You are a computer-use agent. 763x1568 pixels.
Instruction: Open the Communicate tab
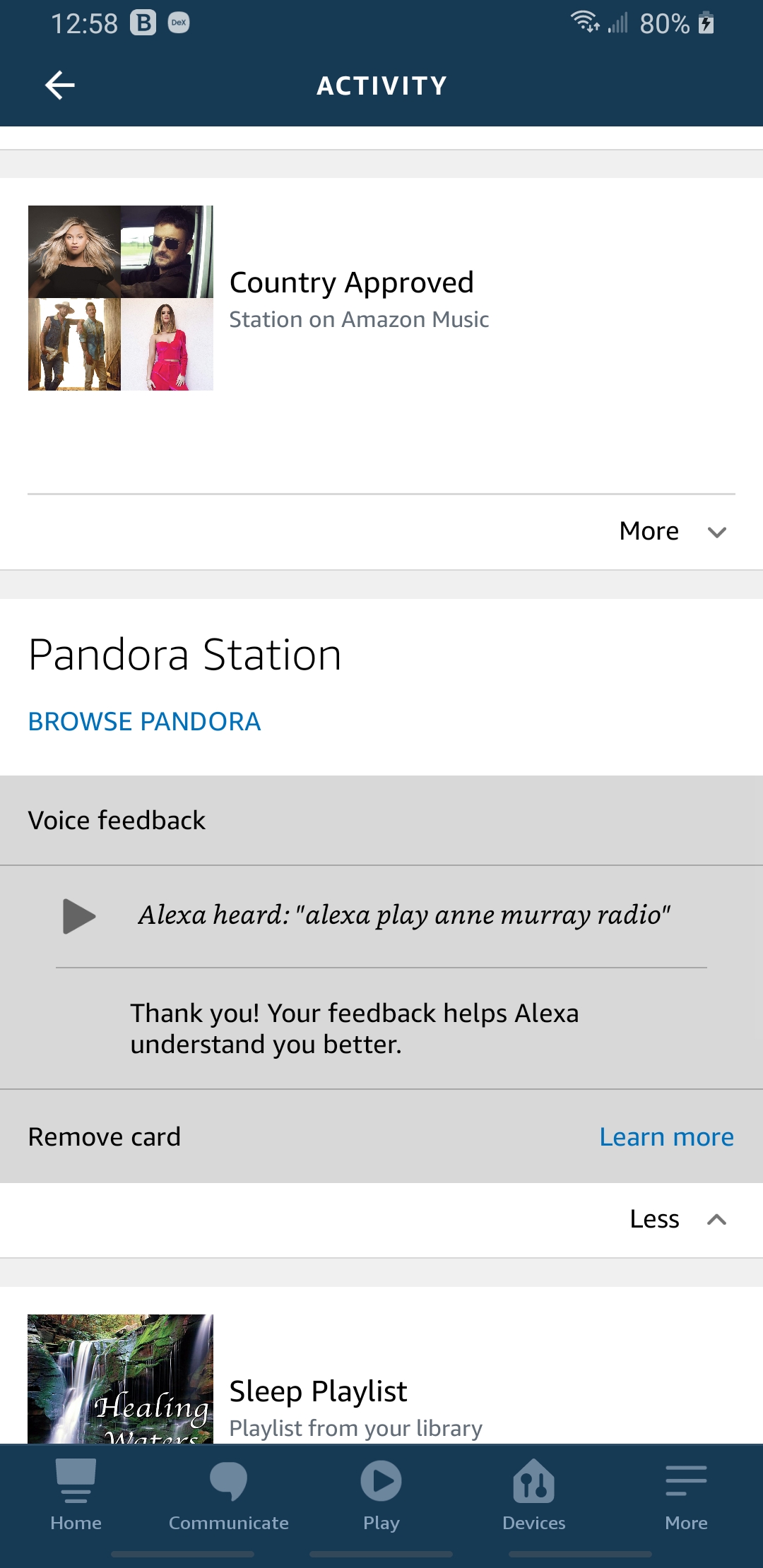coord(228,1495)
